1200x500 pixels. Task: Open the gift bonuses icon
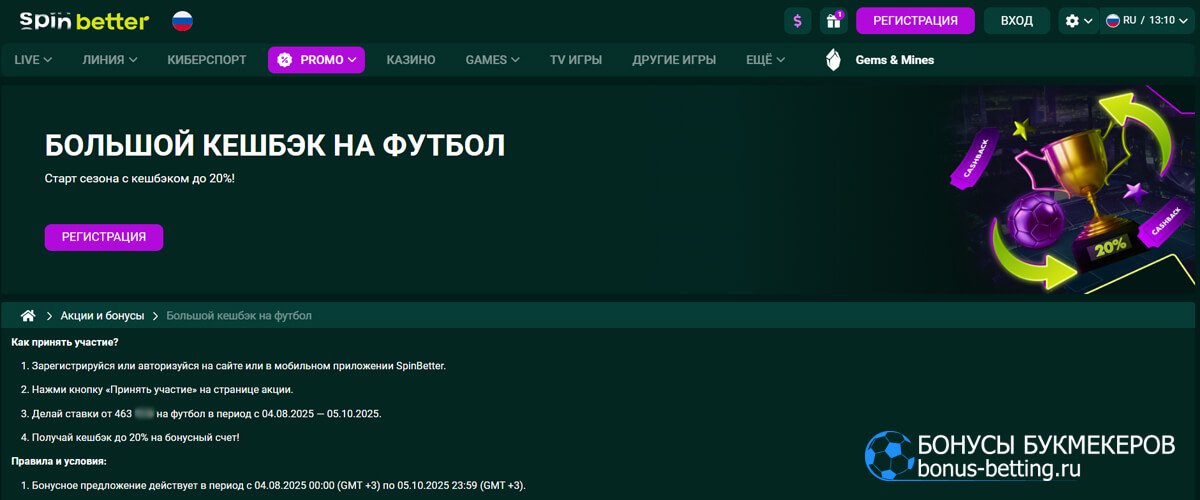coord(833,21)
